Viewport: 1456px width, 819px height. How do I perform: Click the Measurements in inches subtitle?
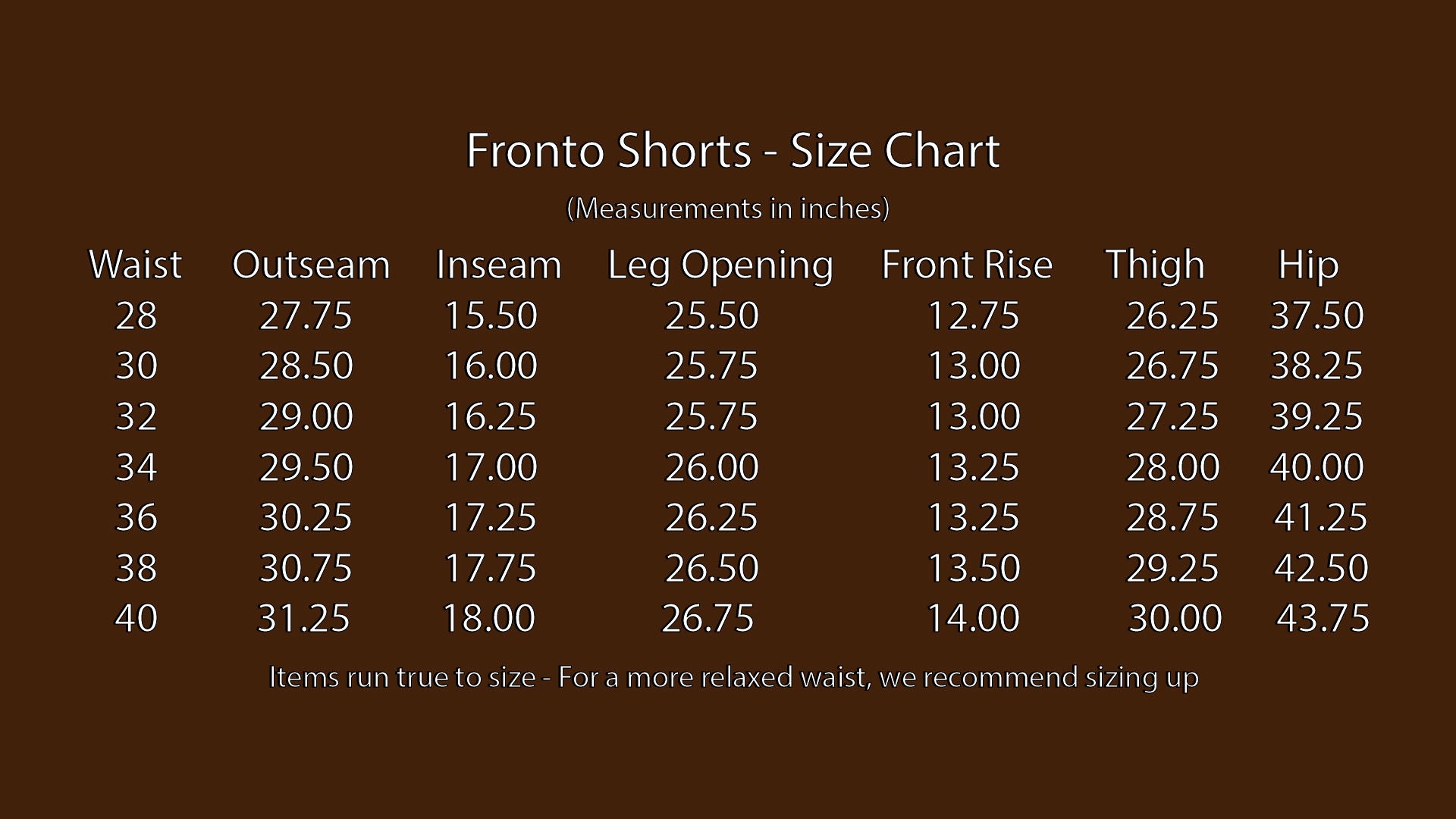(x=728, y=208)
